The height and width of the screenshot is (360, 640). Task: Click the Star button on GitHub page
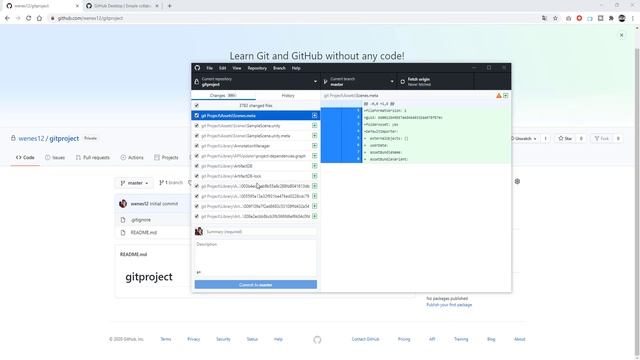click(x=565, y=139)
